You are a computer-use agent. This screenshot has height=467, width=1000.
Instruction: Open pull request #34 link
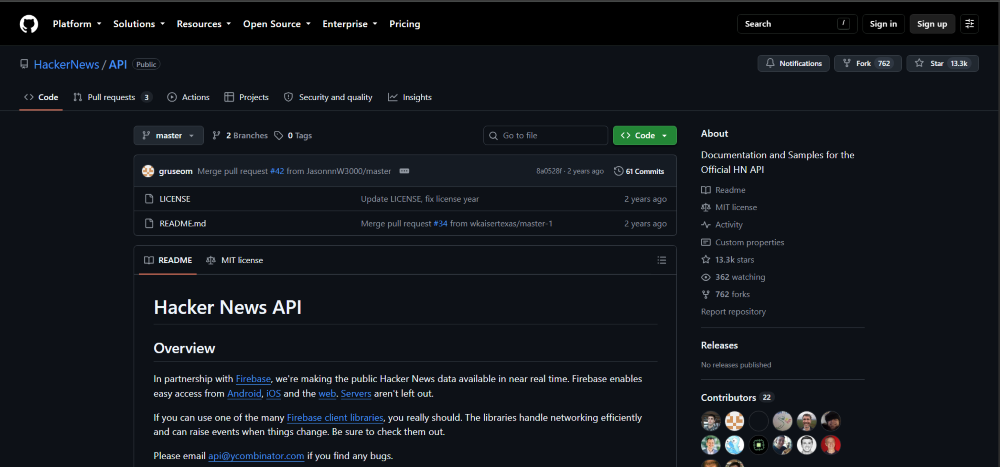tap(440, 223)
